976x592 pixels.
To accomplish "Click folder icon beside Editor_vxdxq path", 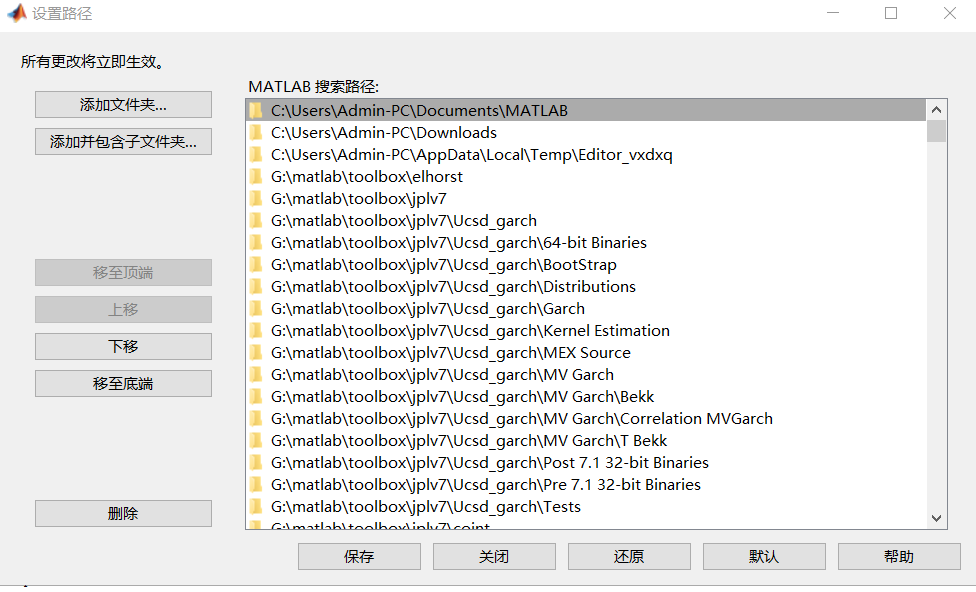I will [x=256, y=154].
